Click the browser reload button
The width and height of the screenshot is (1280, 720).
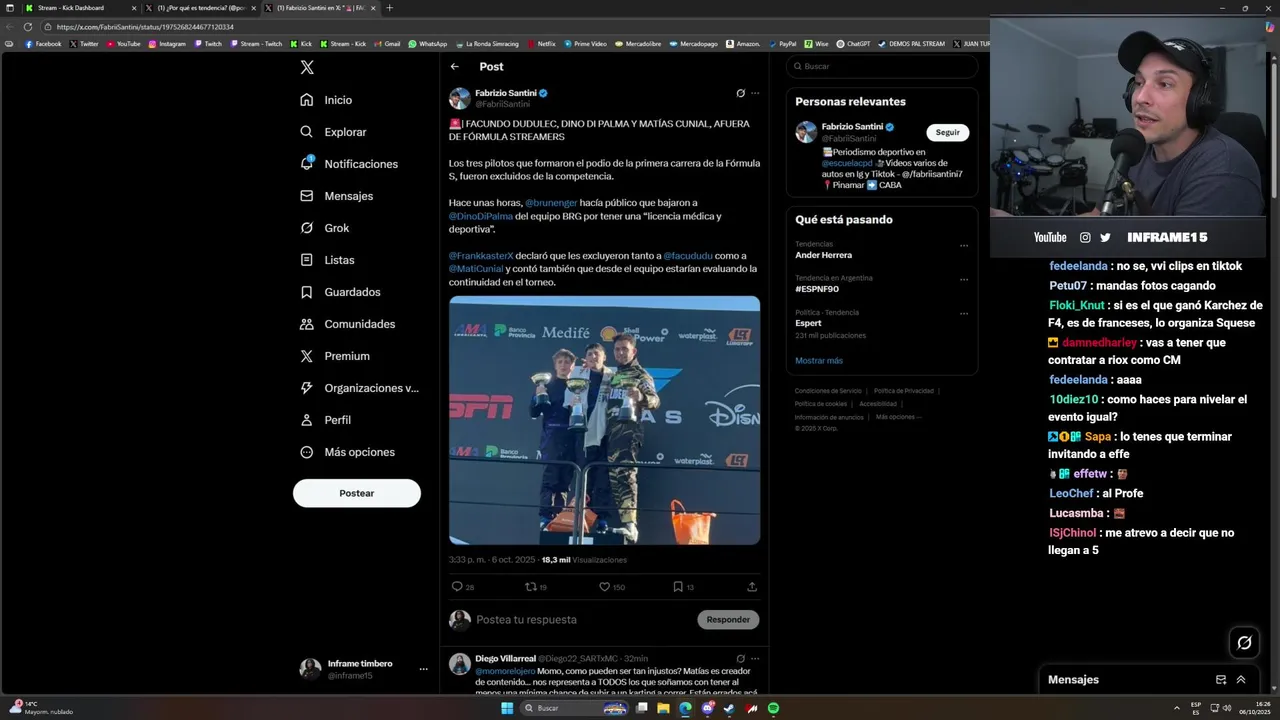(28, 27)
